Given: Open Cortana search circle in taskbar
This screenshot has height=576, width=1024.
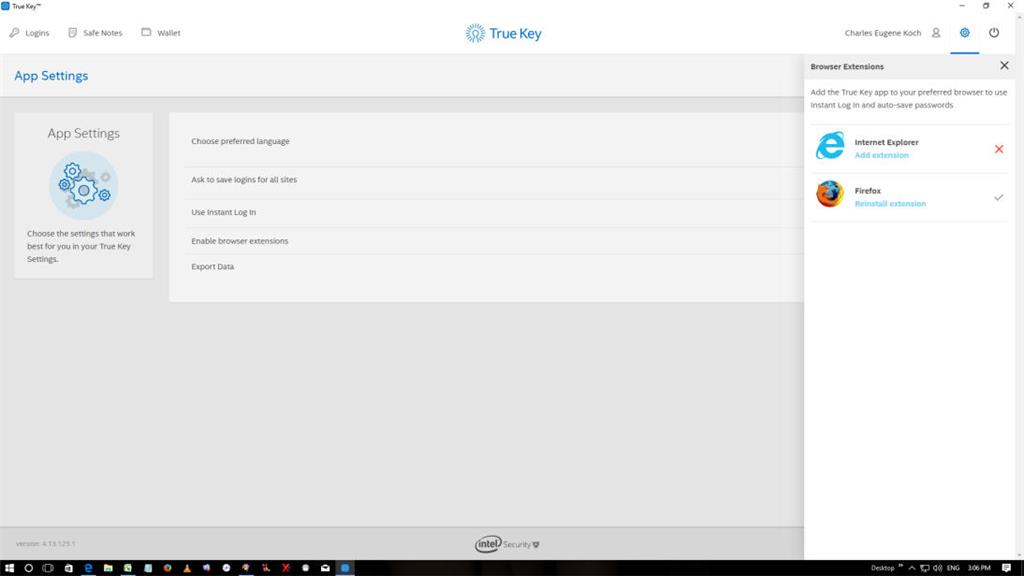Looking at the screenshot, I should pos(29,568).
